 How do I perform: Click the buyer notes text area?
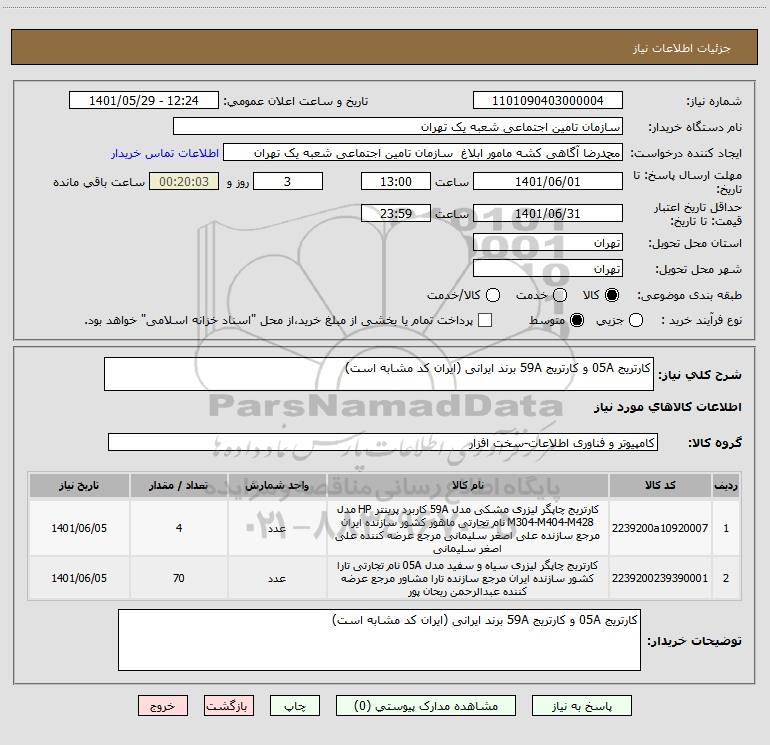point(379,640)
